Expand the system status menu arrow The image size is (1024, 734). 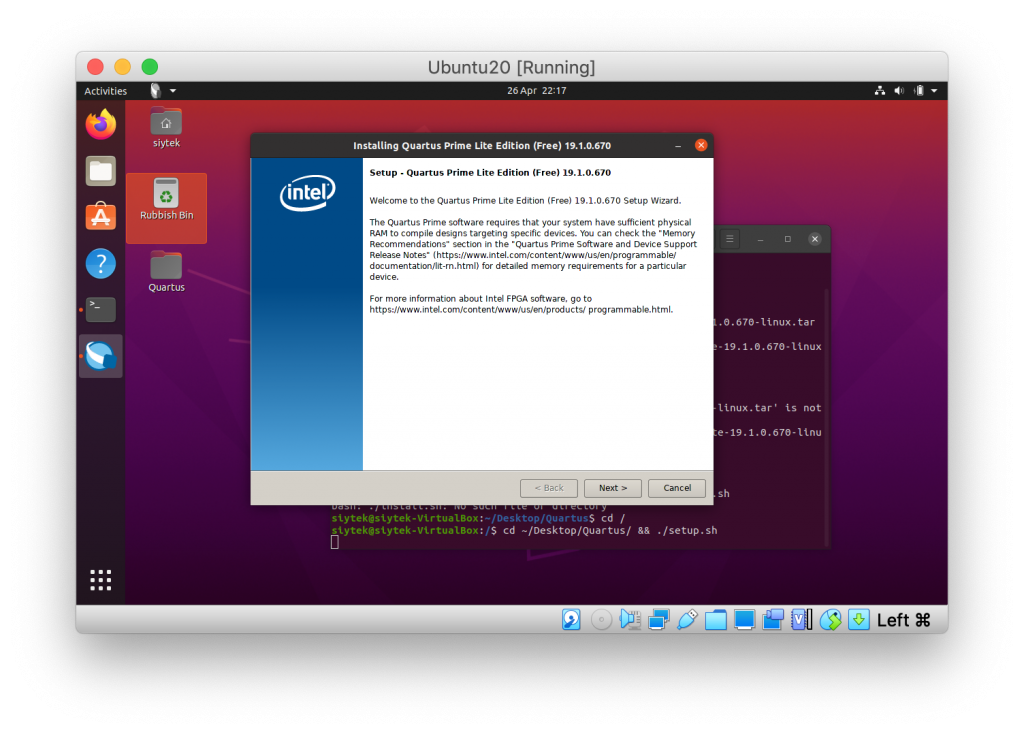click(935, 91)
